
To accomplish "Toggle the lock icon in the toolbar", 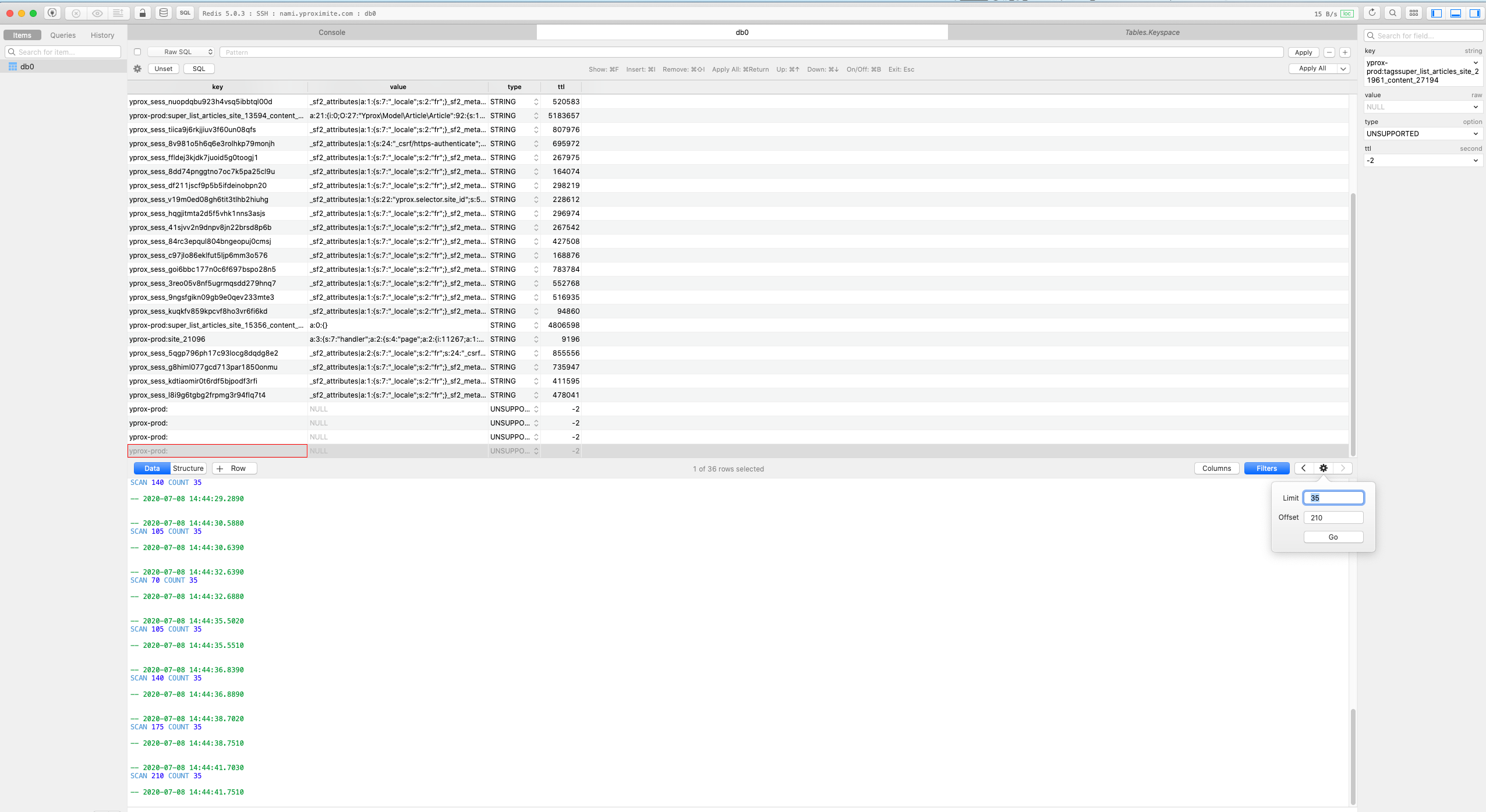I will (x=143, y=13).
